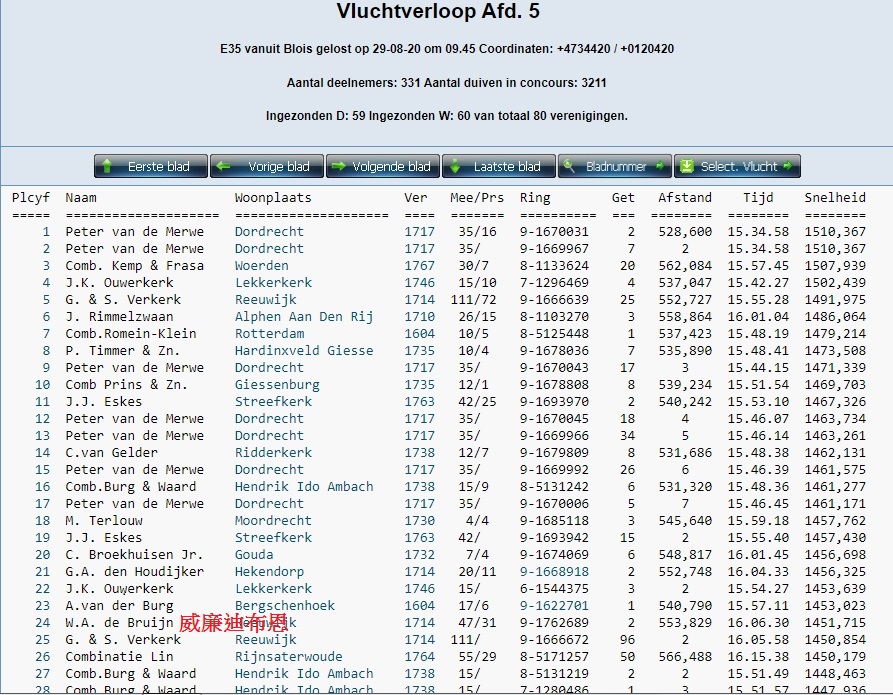893x695 pixels.
Task: Select name P. Timmer & Zn.
Action: (122, 351)
